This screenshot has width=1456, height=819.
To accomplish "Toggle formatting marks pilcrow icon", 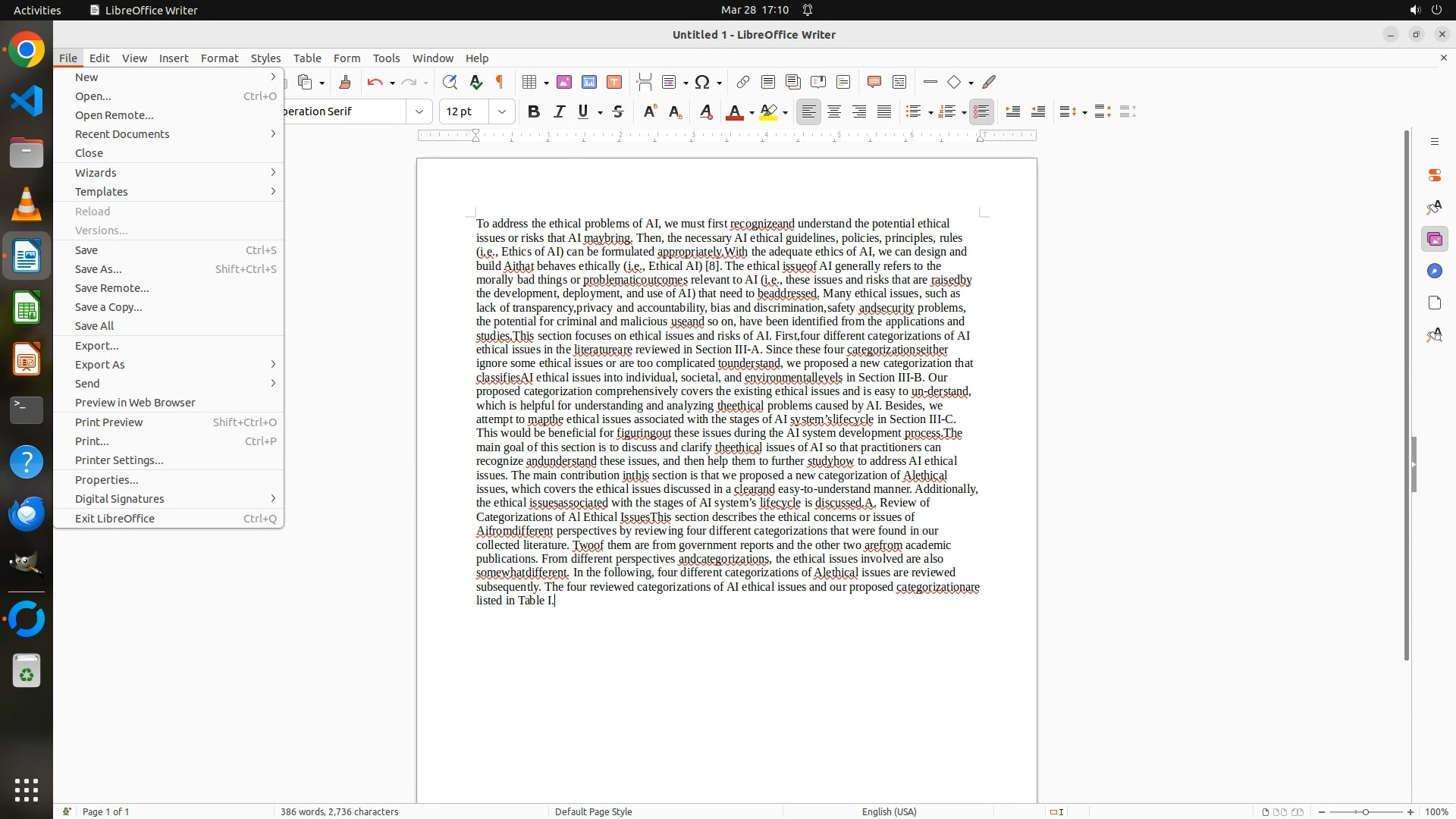I will (x=500, y=83).
